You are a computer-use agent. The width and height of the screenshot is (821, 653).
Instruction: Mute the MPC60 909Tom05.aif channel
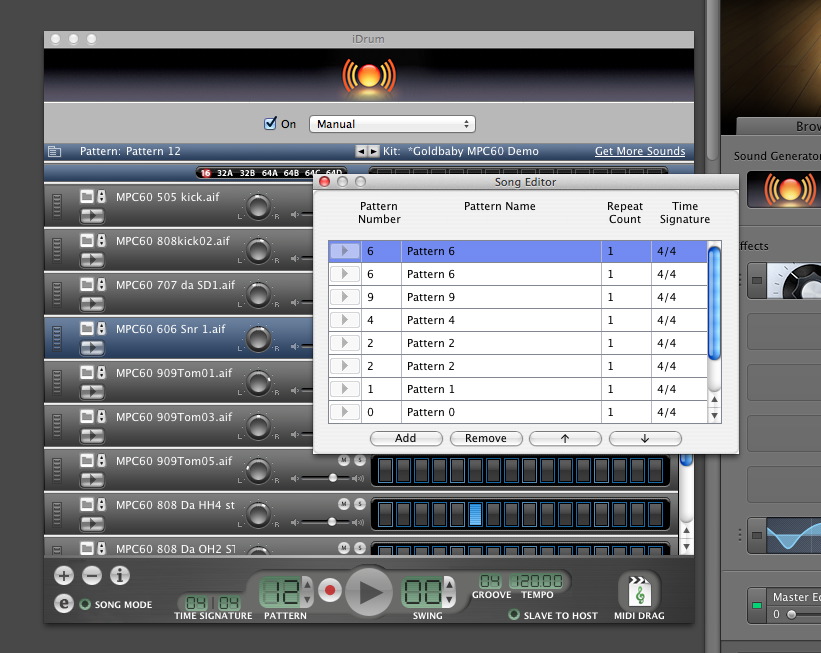[x=343, y=460]
